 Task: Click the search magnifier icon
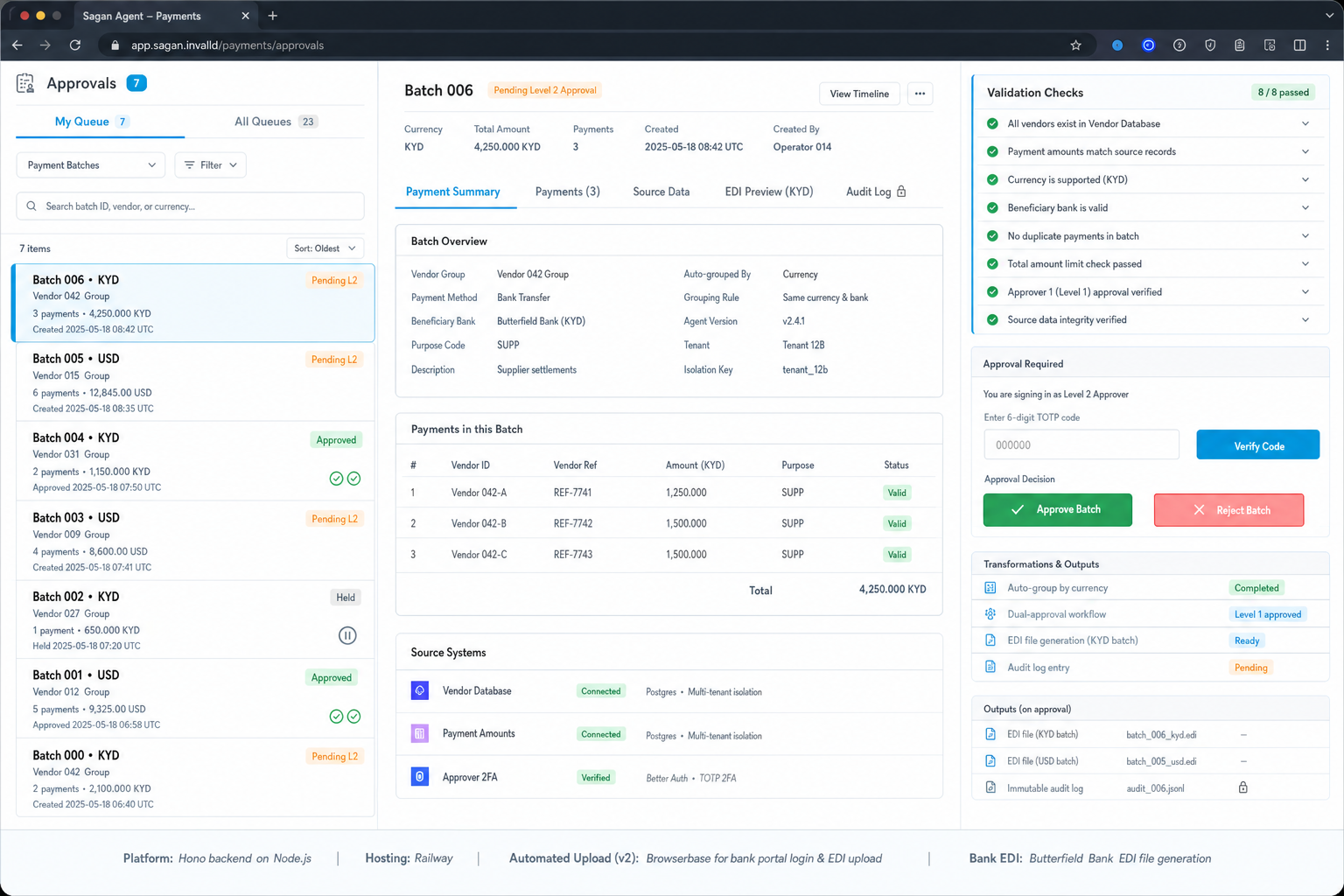coord(31,206)
